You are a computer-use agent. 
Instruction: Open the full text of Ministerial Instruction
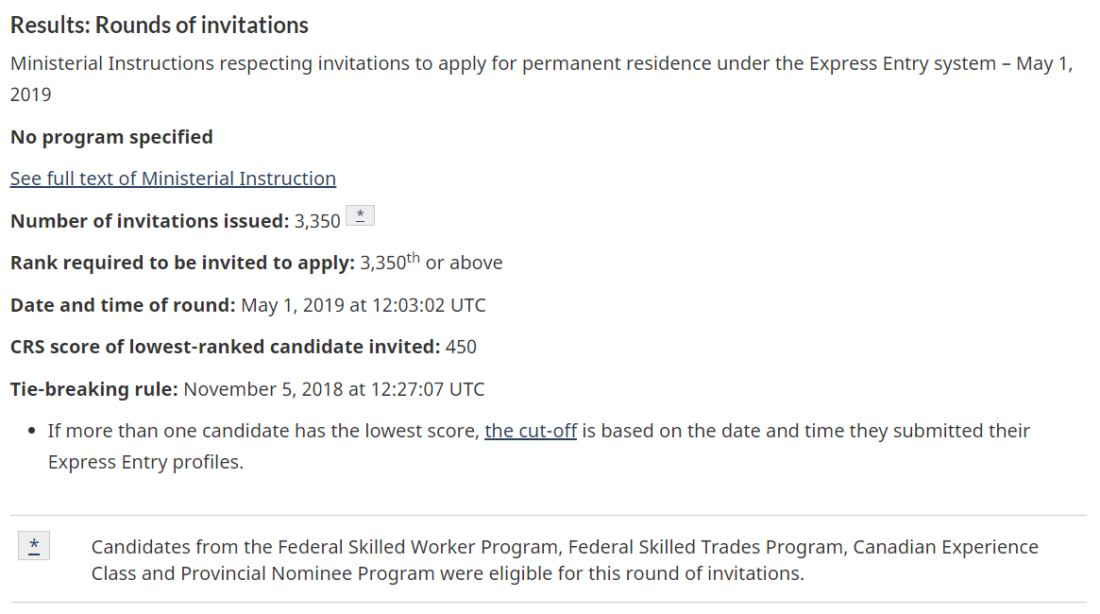[173, 179]
